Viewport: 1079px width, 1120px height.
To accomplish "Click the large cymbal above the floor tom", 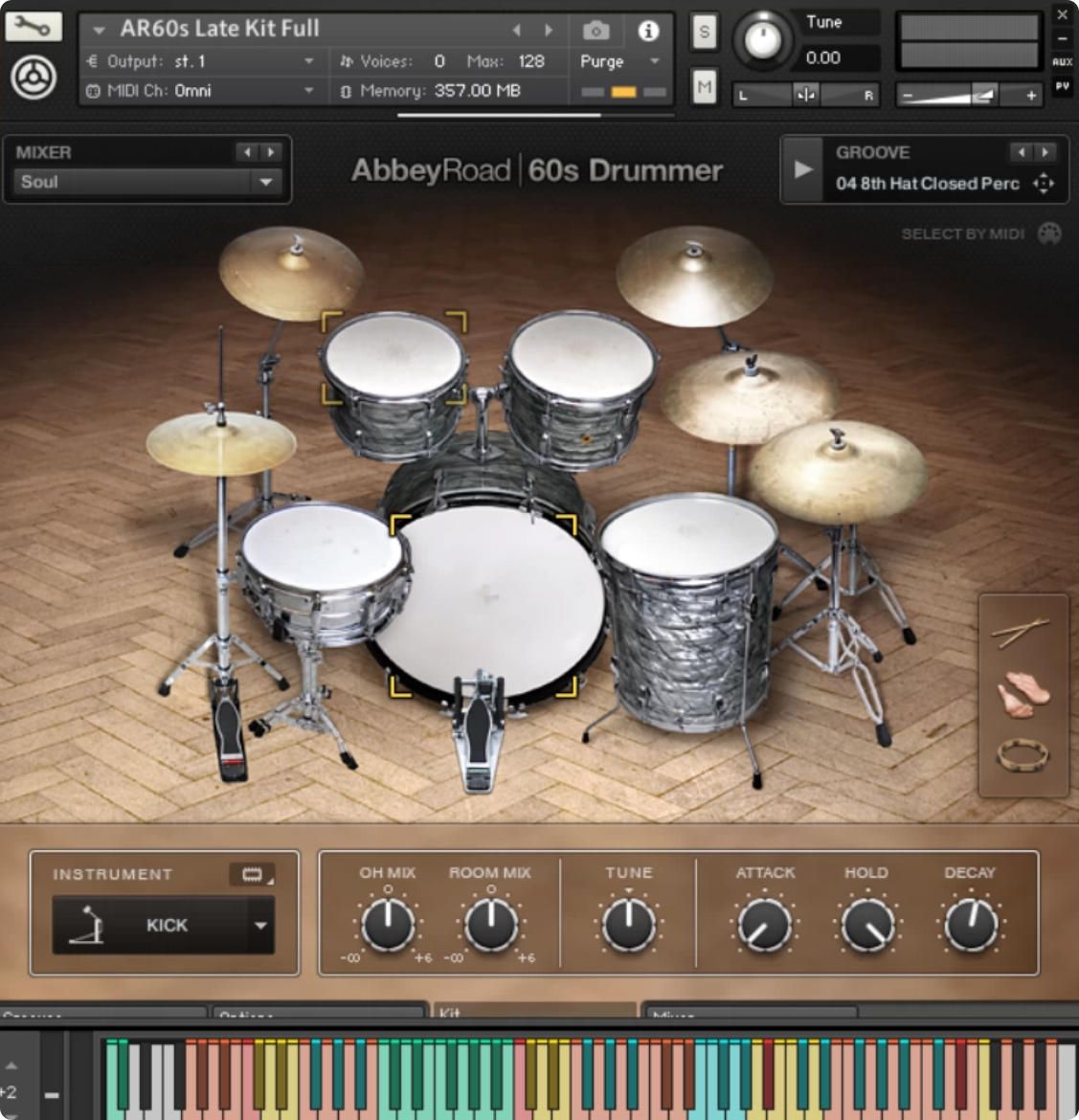I will 838,471.
